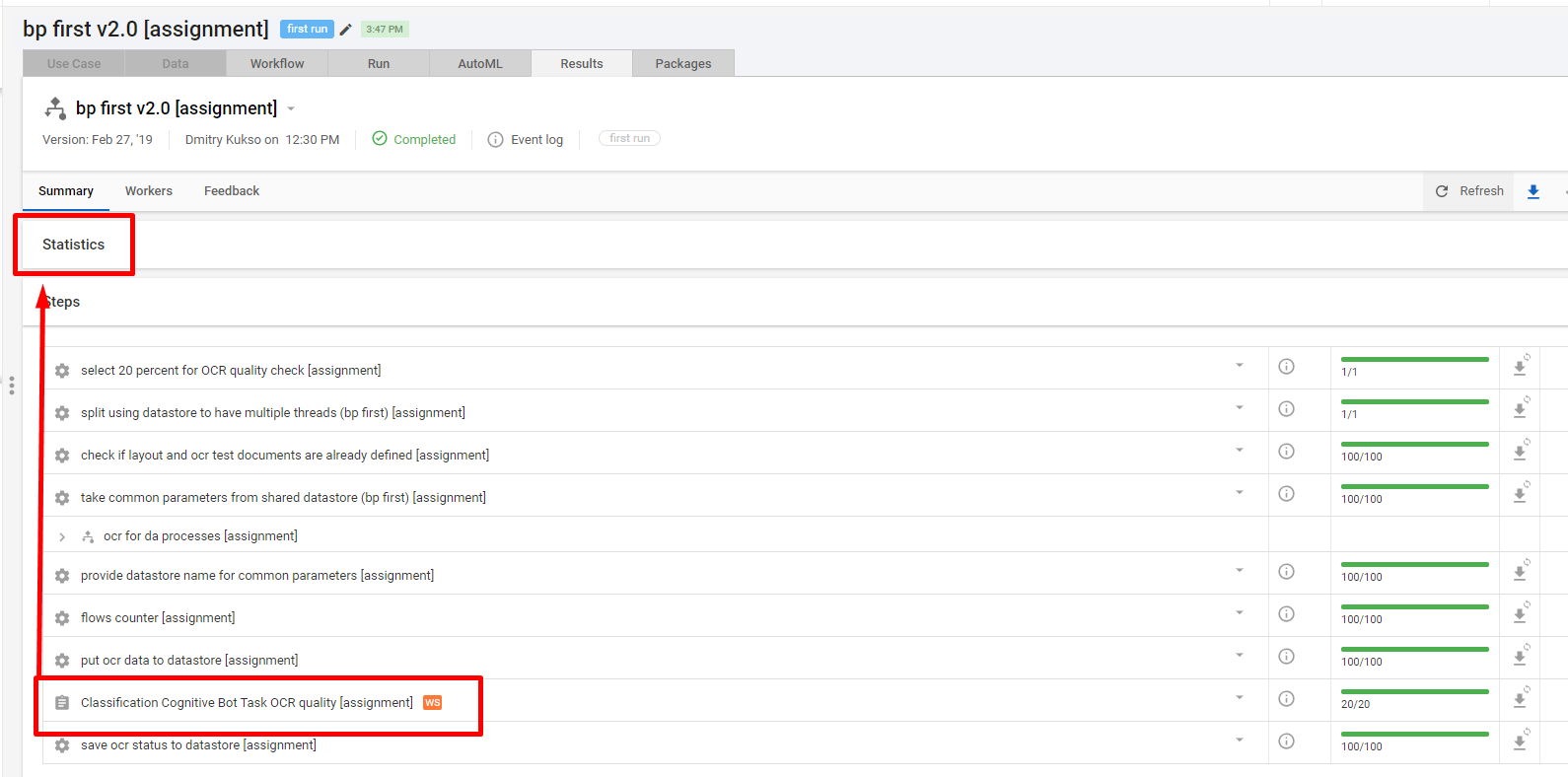Image resolution: width=1568 pixels, height=777 pixels.
Task: Open the Workflow tab
Action: pyautogui.click(x=277, y=63)
